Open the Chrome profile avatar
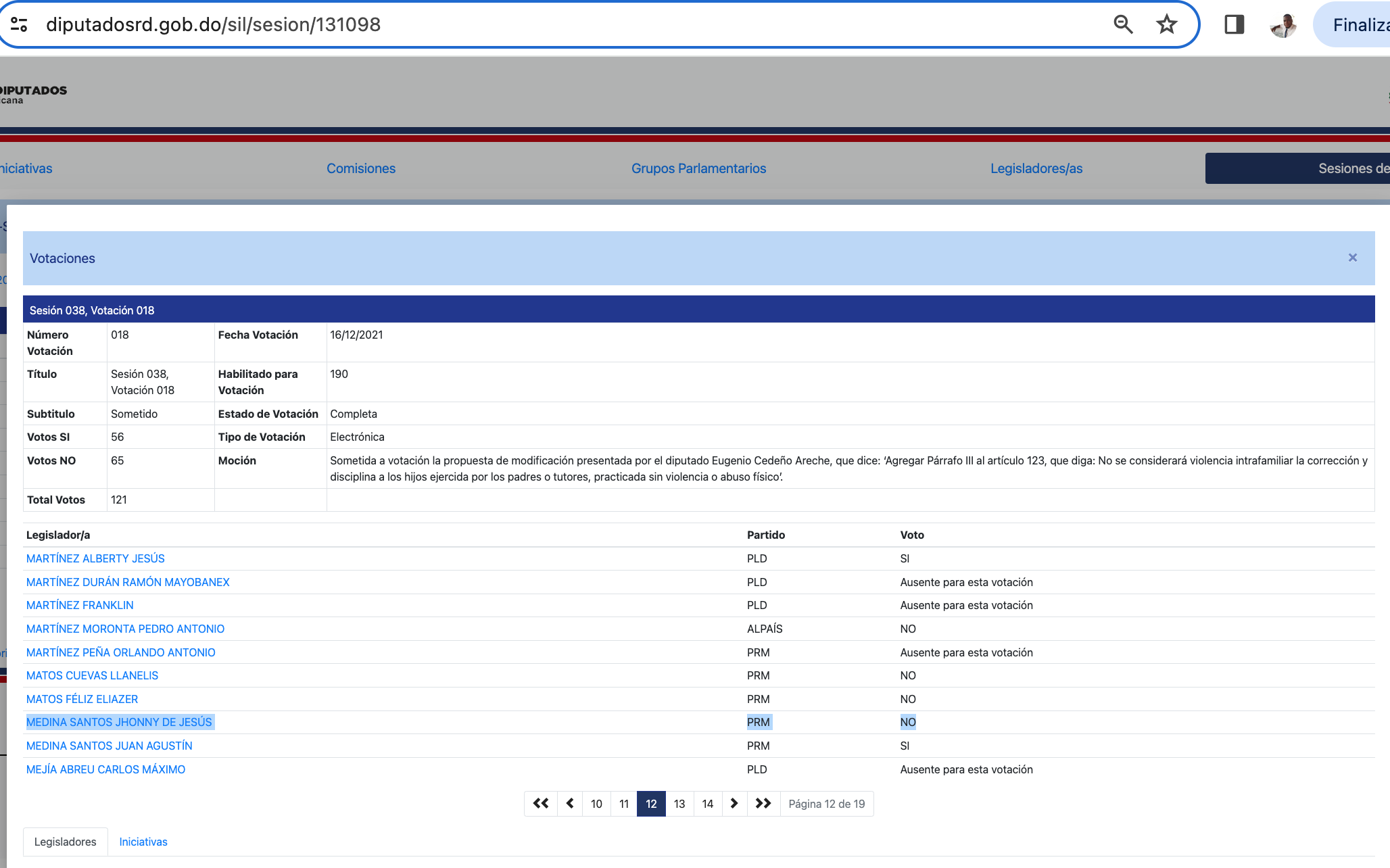1390x868 pixels. (x=1283, y=25)
